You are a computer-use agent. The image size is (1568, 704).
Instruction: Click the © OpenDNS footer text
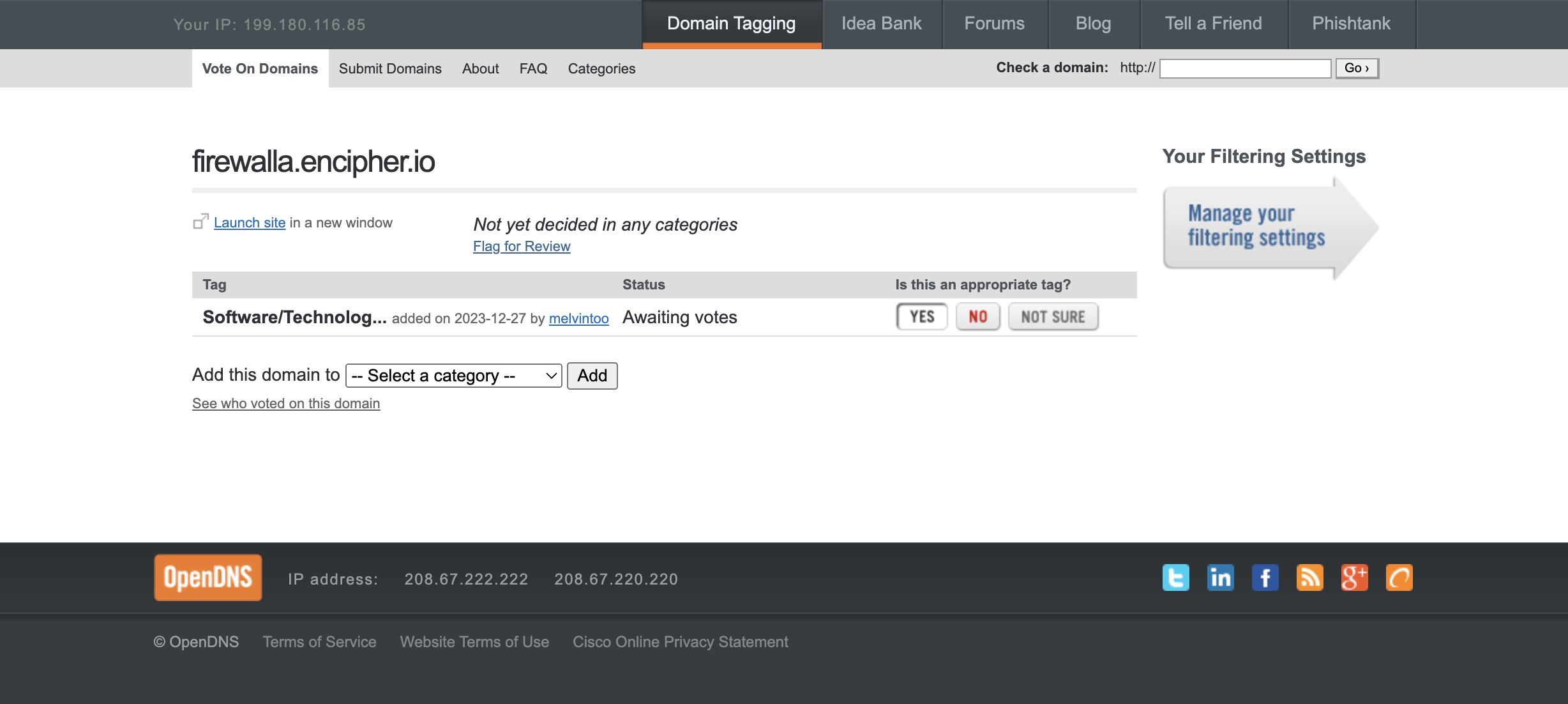(196, 642)
